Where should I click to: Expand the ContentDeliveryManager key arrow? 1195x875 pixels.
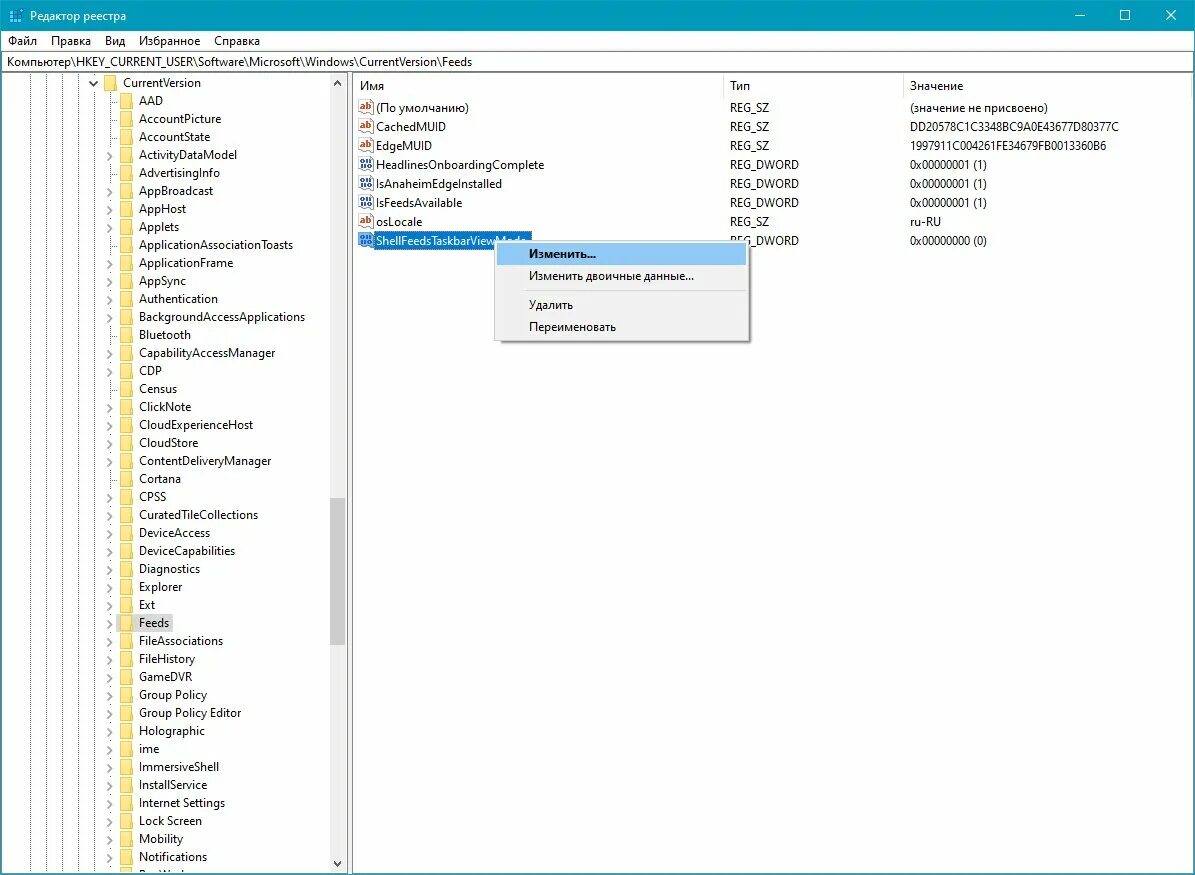[x=109, y=461]
